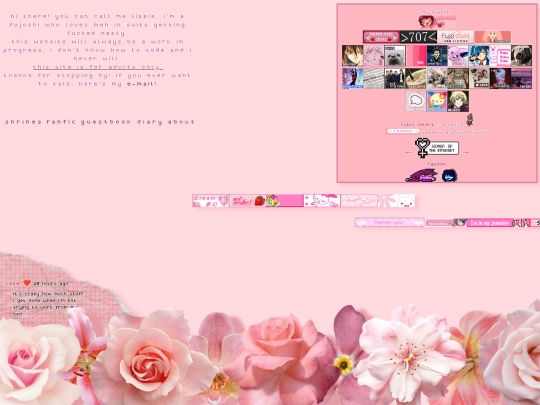Open the >707< banner button

[x=418, y=37]
